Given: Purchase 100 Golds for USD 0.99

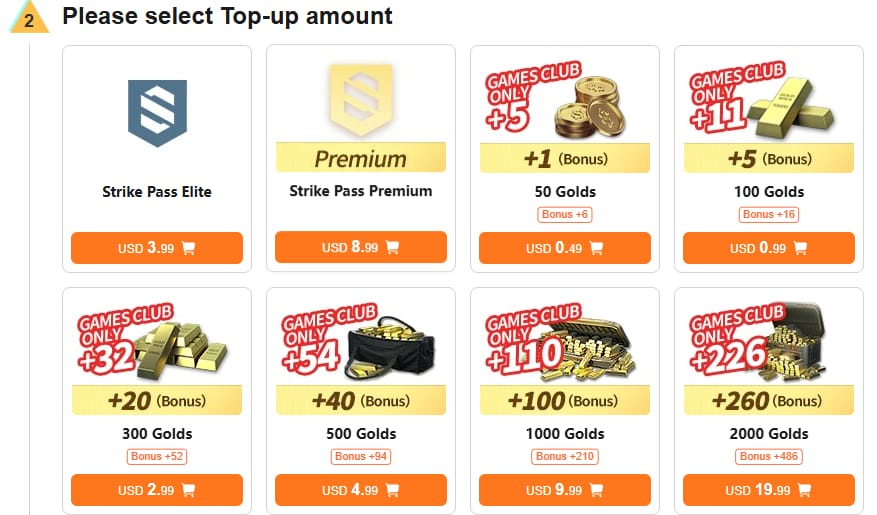Looking at the screenshot, I should pos(769,248).
